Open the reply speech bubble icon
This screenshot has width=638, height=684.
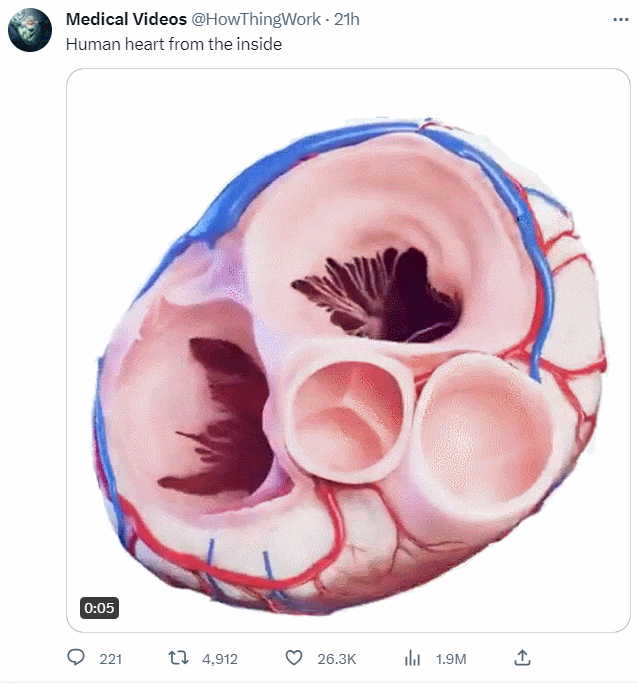(x=76, y=657)
